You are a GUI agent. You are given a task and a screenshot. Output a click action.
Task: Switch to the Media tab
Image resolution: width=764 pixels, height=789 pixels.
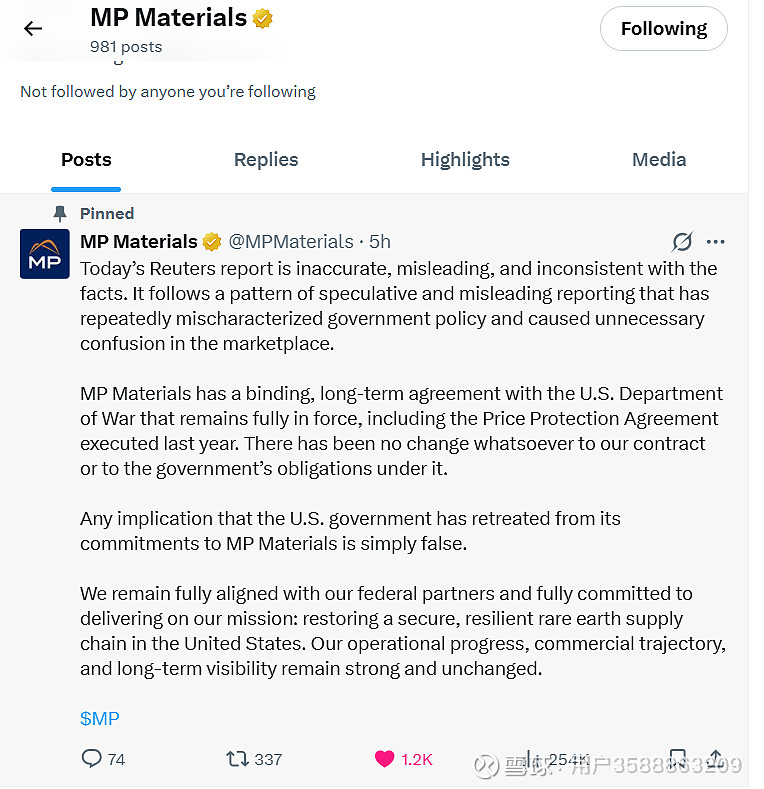pos(659,160)
